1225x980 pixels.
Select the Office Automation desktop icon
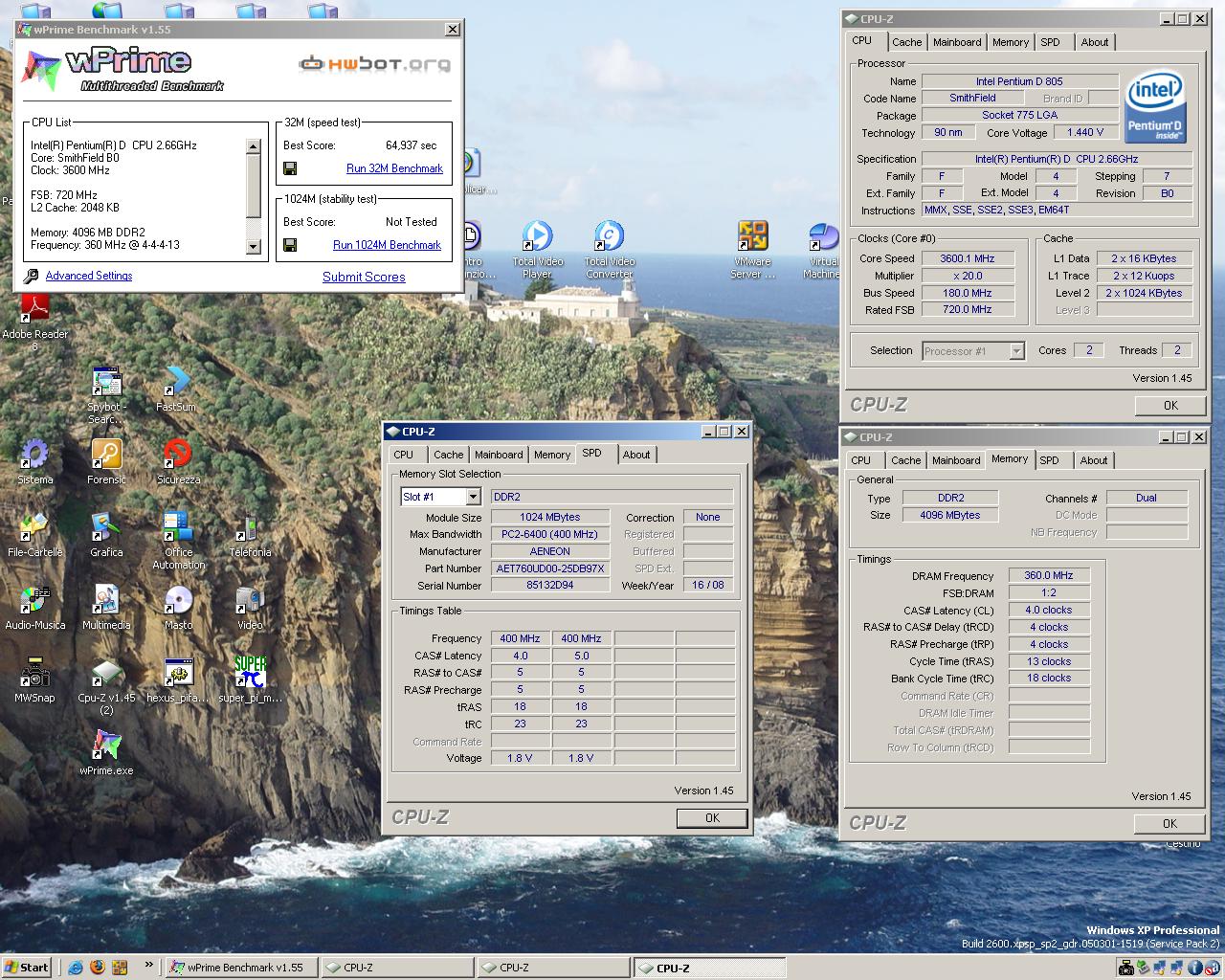point(177,527)
